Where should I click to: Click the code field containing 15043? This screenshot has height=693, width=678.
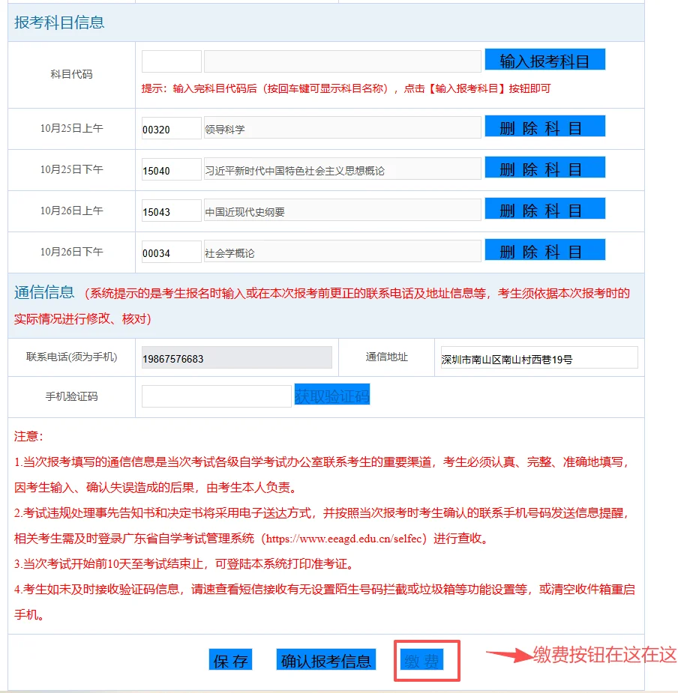coord(172,211)
